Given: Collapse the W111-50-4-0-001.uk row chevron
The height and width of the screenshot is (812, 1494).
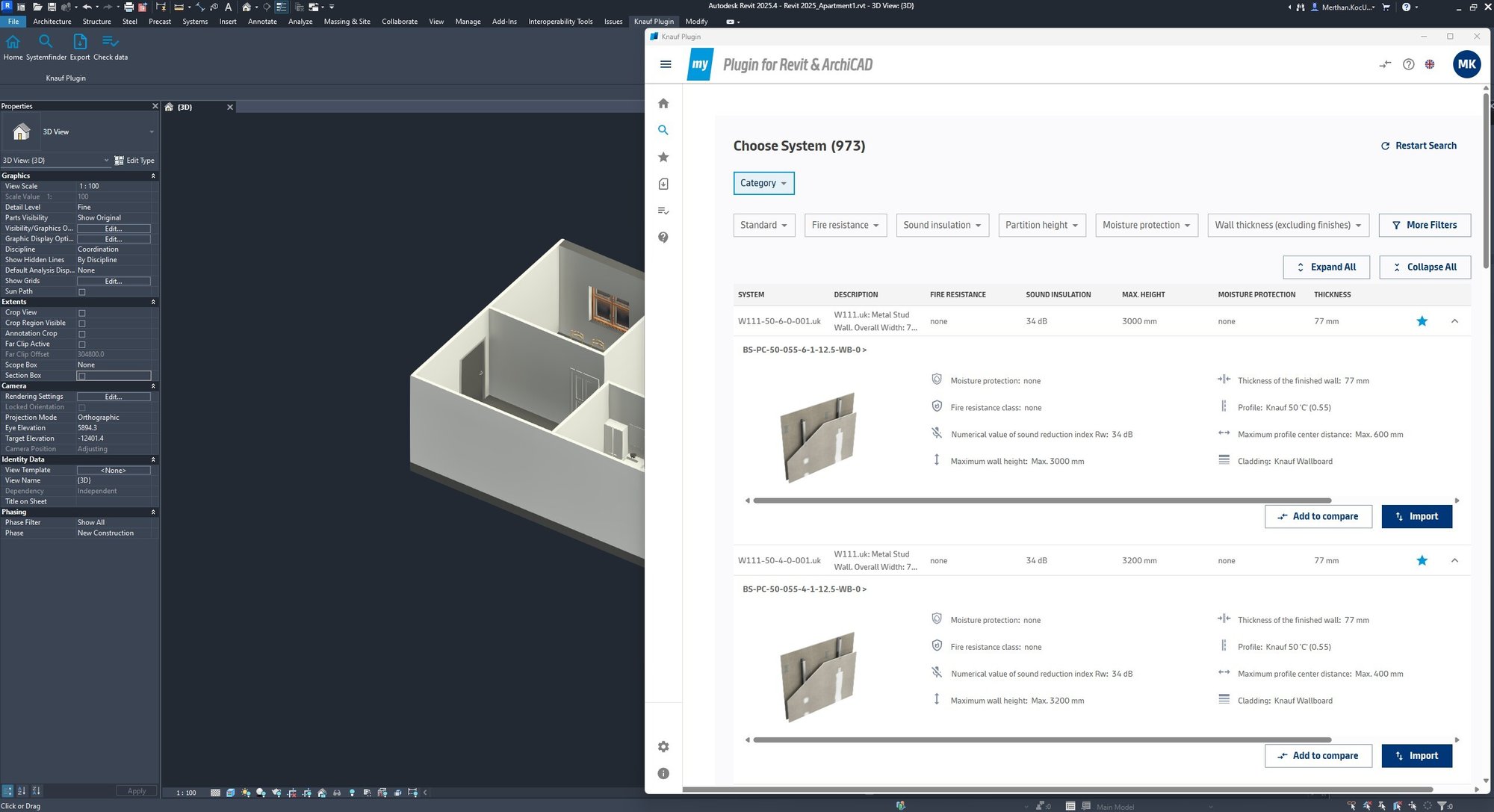Looking at the screenshot, I should click(x=1454, y=560).
